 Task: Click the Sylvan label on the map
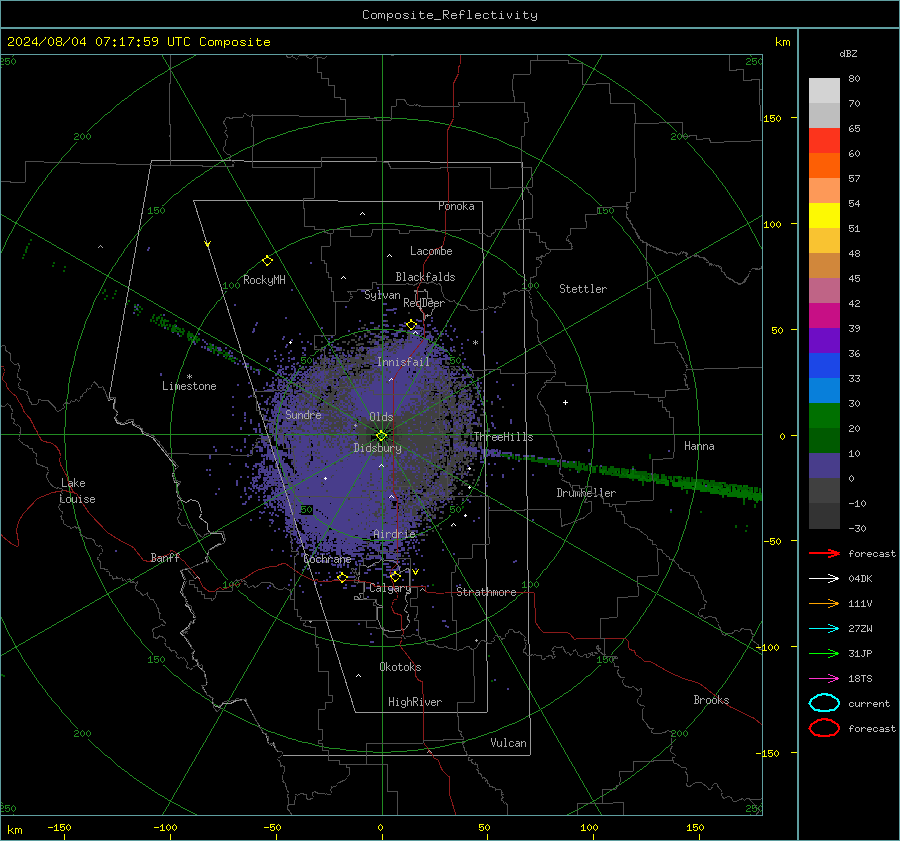(x=382, y=295)
